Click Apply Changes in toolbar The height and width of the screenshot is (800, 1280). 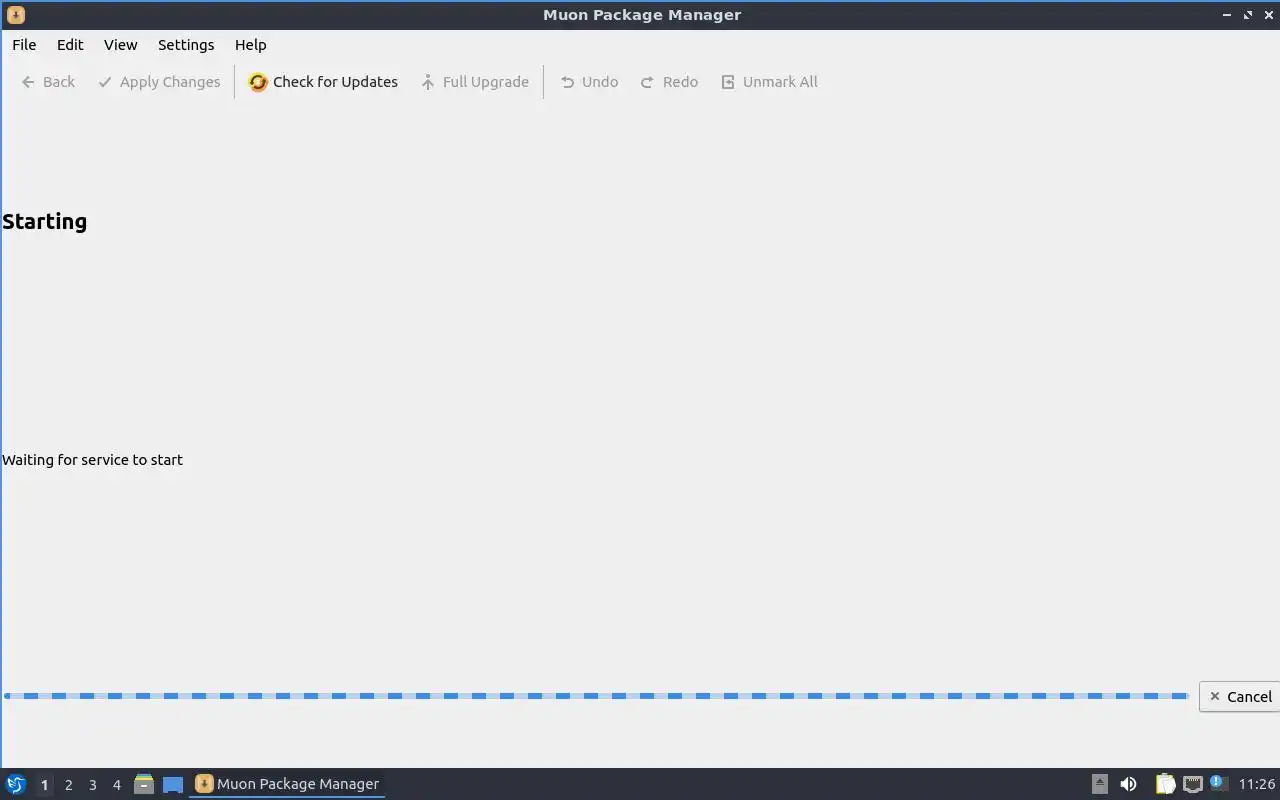[x=159, y=82]
